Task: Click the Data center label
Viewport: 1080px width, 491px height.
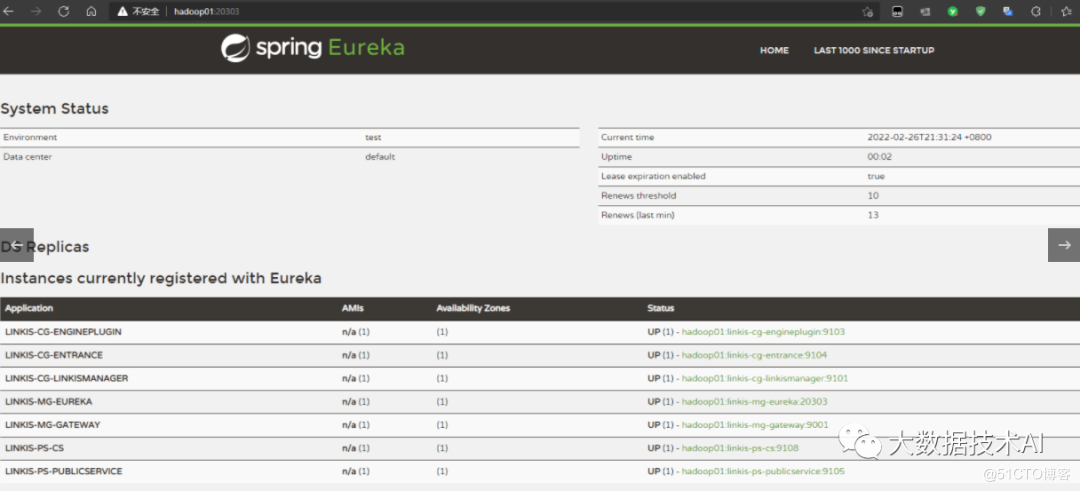Action: [x=28, y=157]
